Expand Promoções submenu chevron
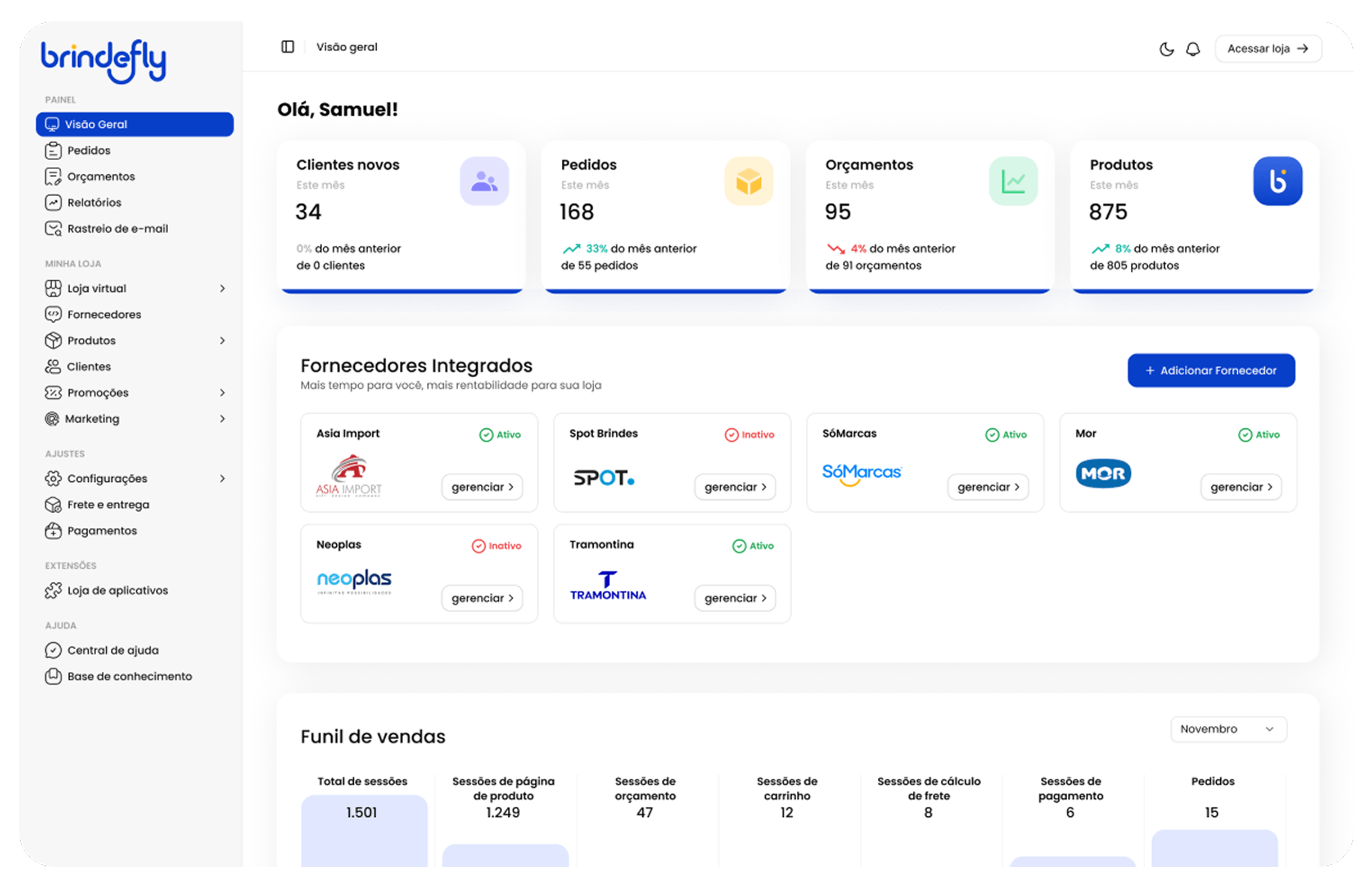Viewport: 1372px width, 886px height. [223, 392]
